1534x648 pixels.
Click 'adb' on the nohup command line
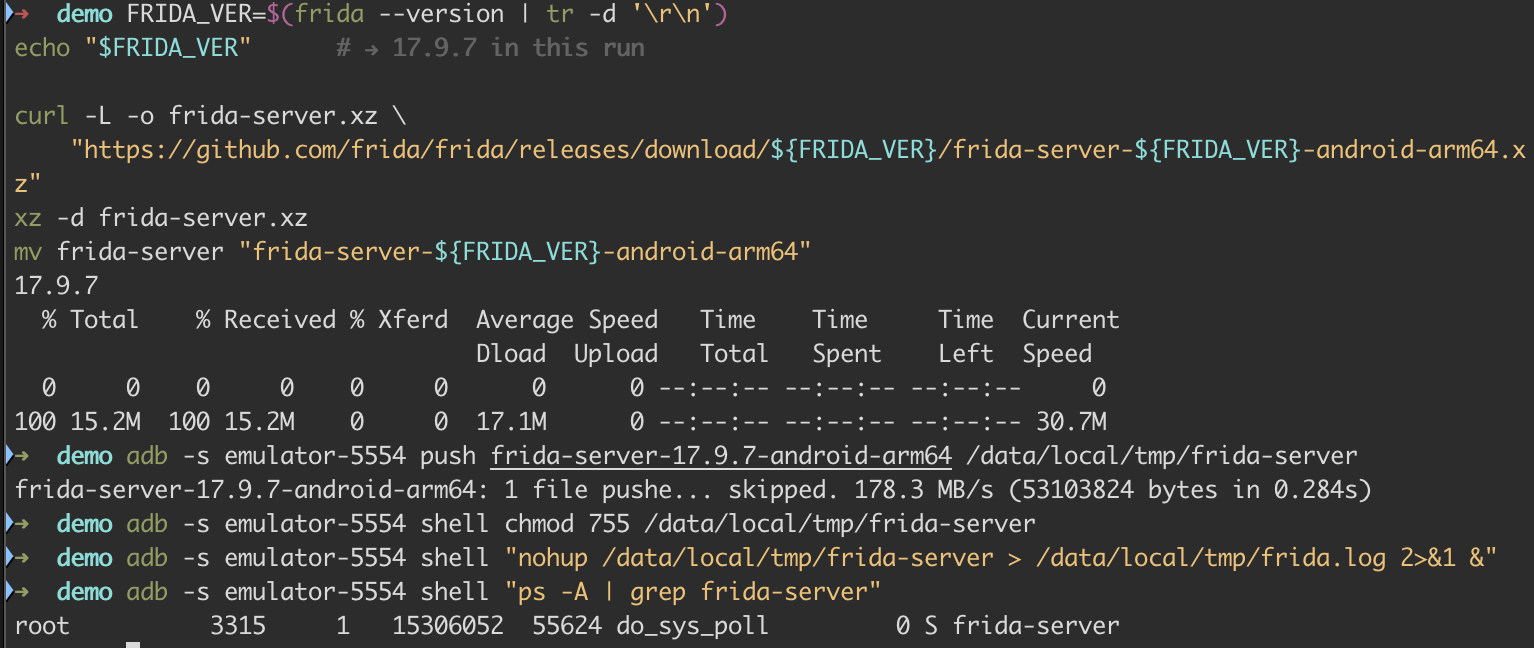point(147,558)
